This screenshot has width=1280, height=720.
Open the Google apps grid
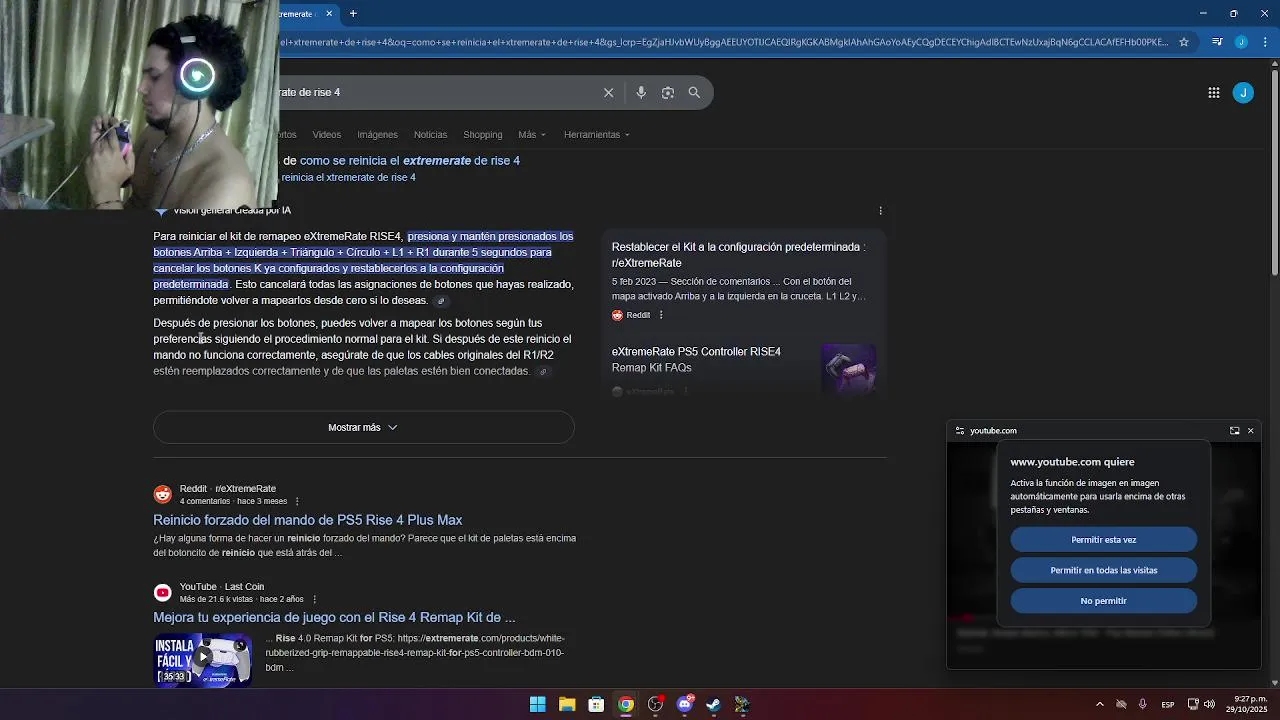pos(1213,92)
